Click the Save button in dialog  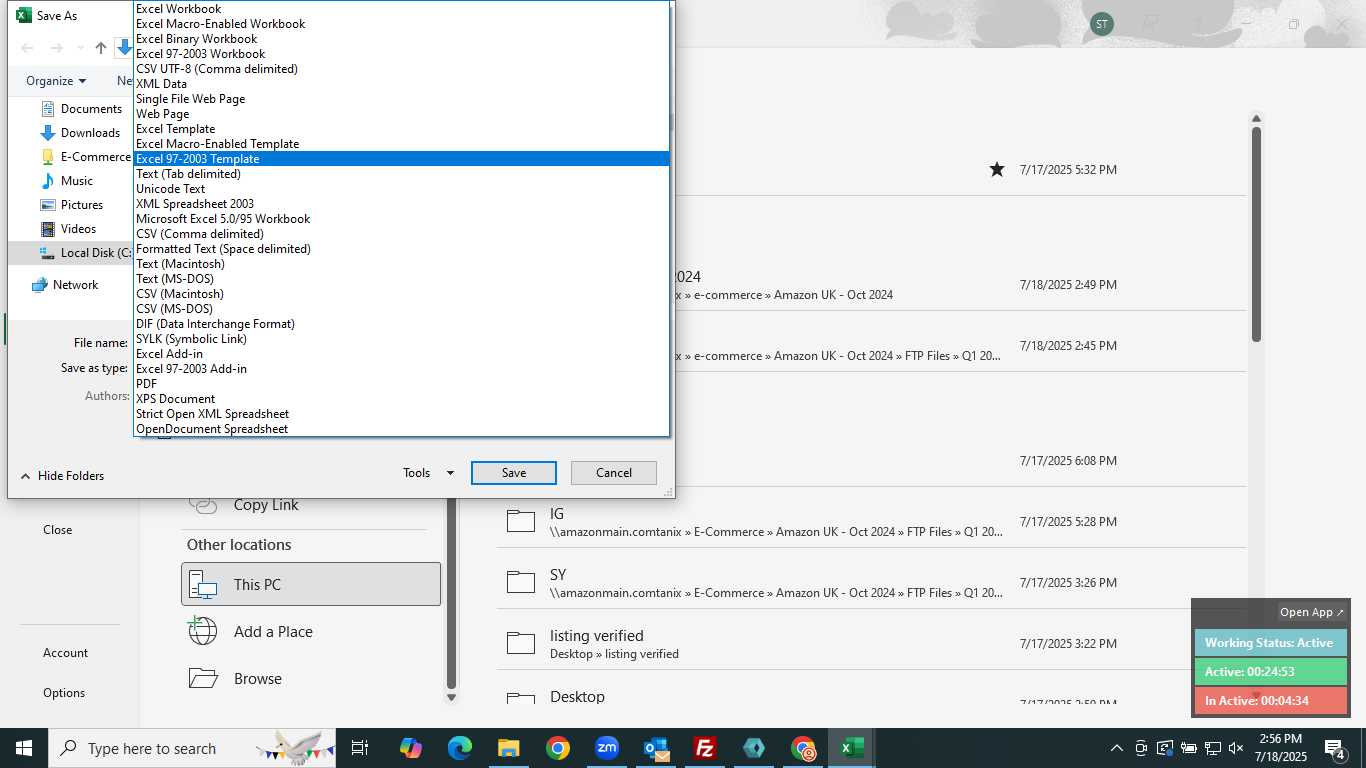coord(514,473)
